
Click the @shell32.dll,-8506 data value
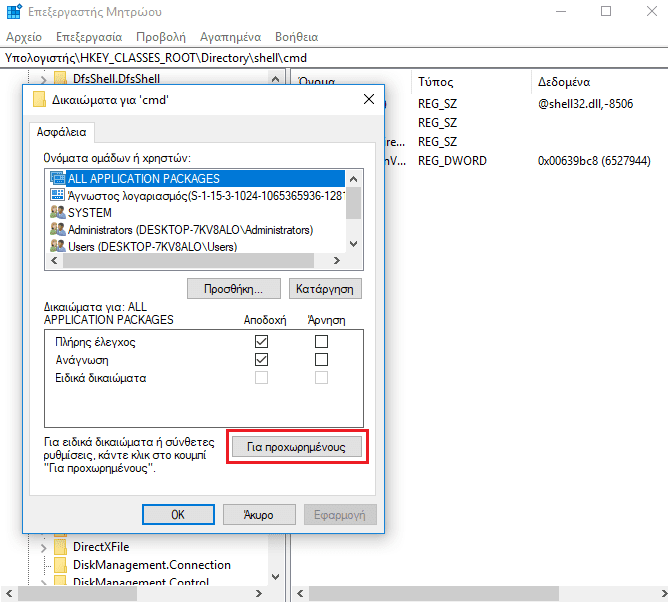(x=585, y=104)
